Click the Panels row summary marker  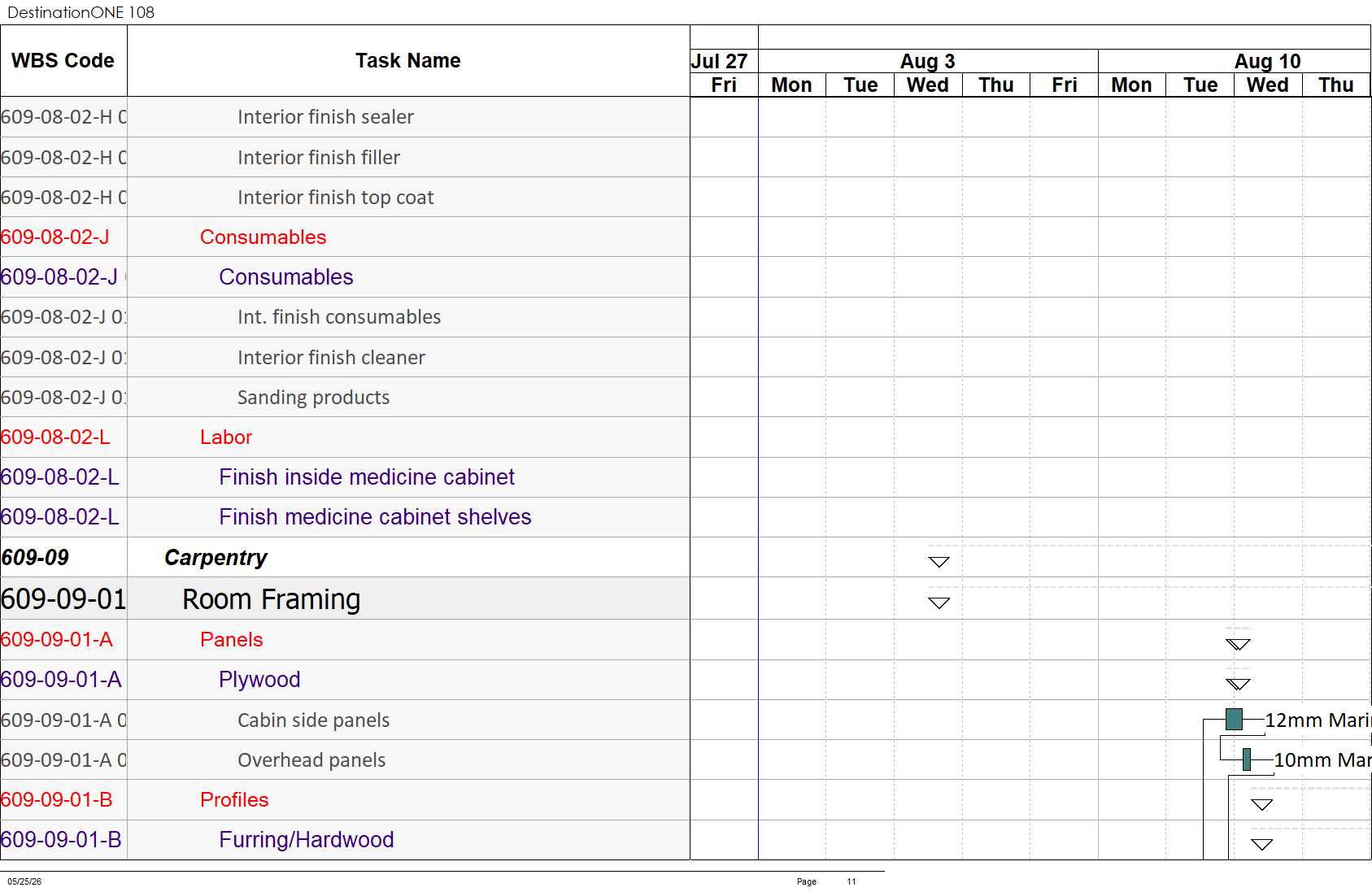(x=1238, y=645)
